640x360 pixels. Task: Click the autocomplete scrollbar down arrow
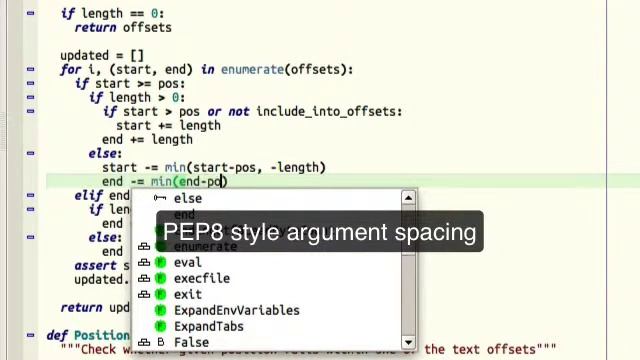click(x=408, y=342)
